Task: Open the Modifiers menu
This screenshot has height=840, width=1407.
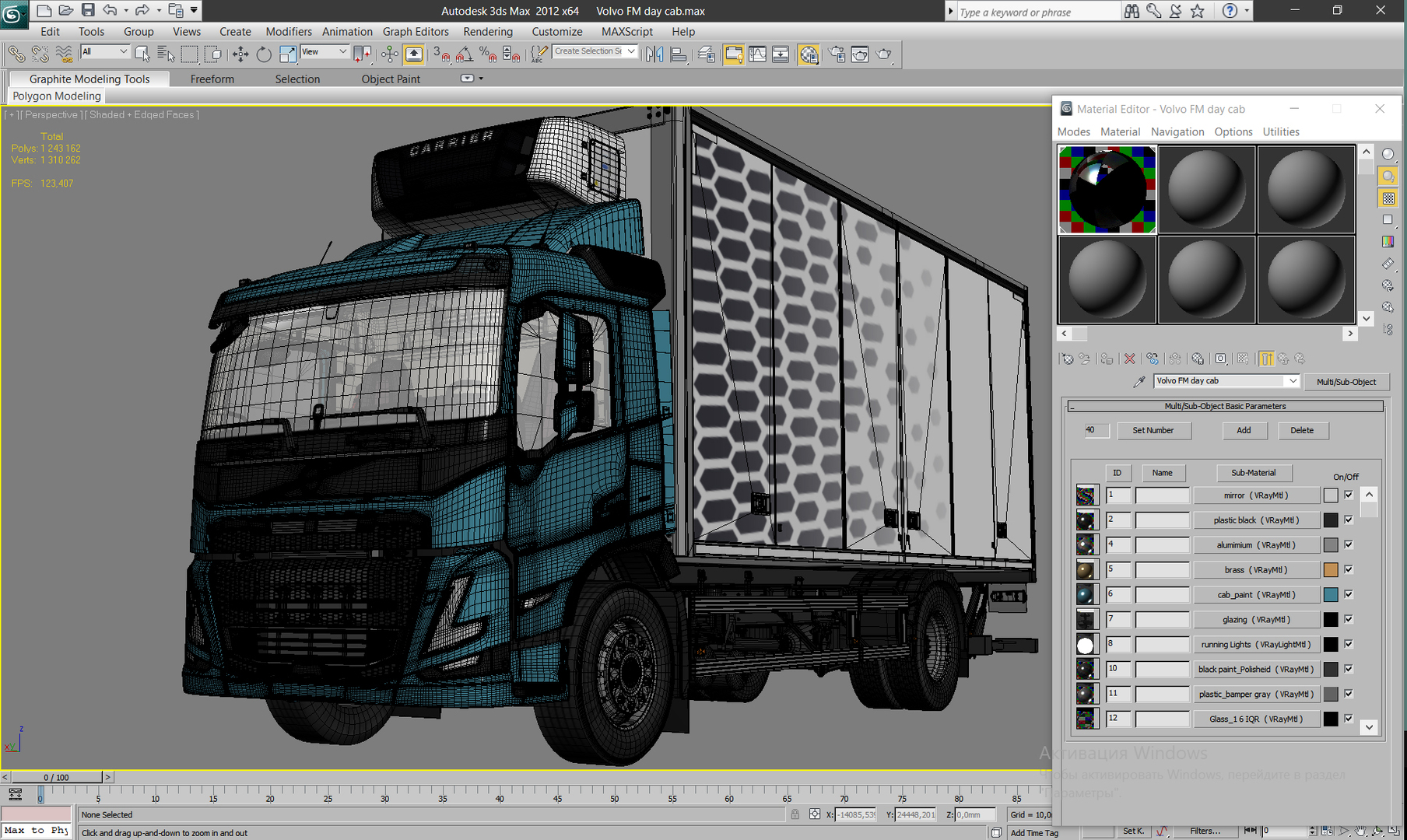Action: point(289,32)
